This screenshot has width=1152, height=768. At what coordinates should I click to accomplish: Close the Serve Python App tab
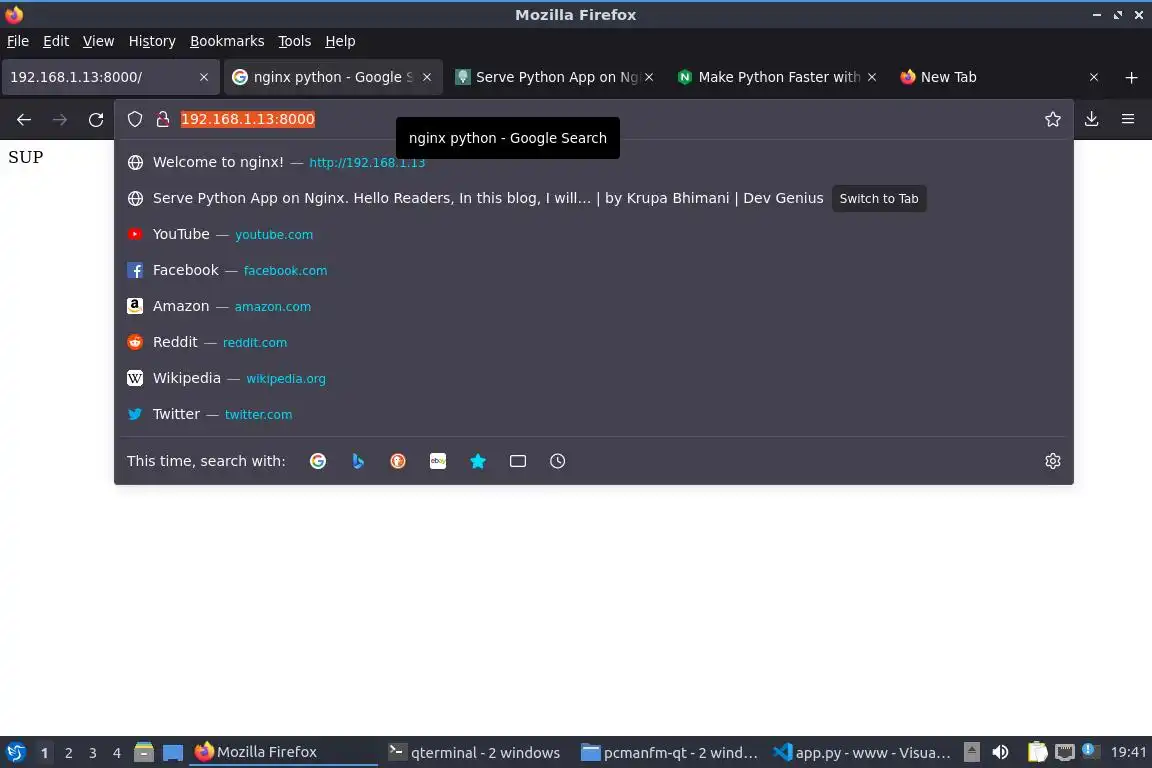[649, 77]
